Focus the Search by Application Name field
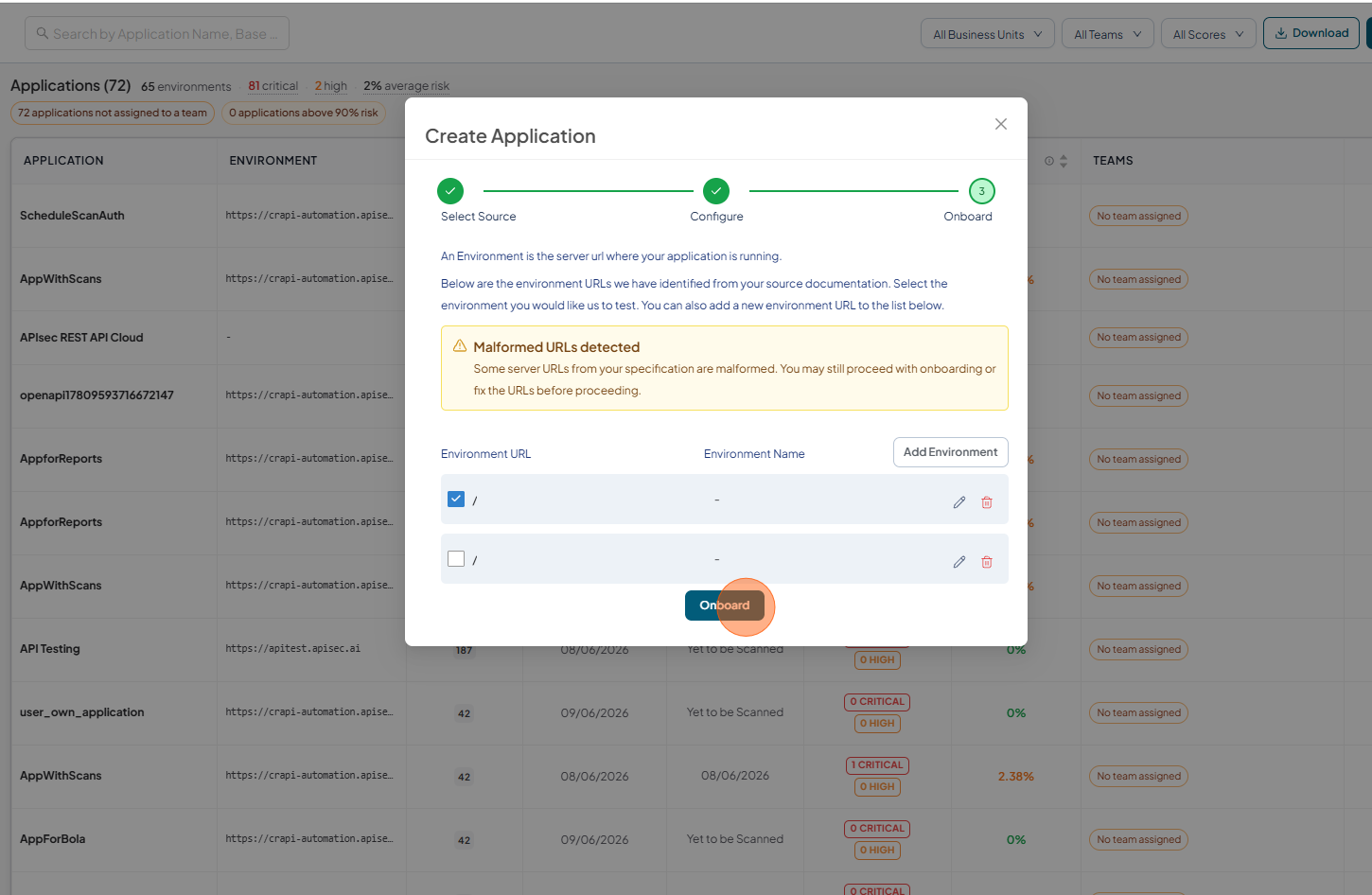This screenshot has height=895, width=1372. 157,33
